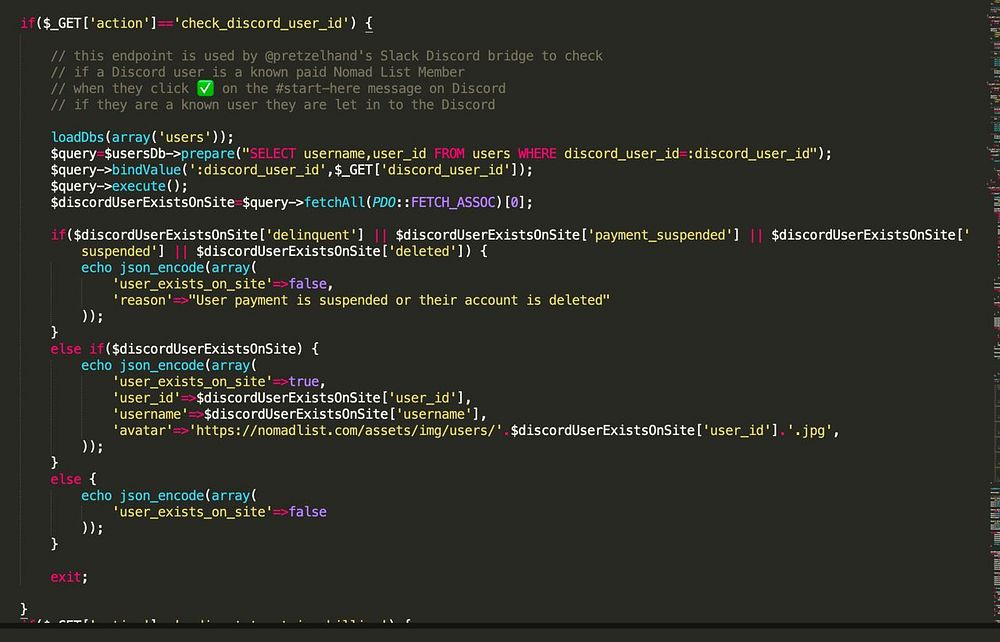Click "#start-here" in the comment
Viewport: 1000px width, 642px height.
(318, 89)
